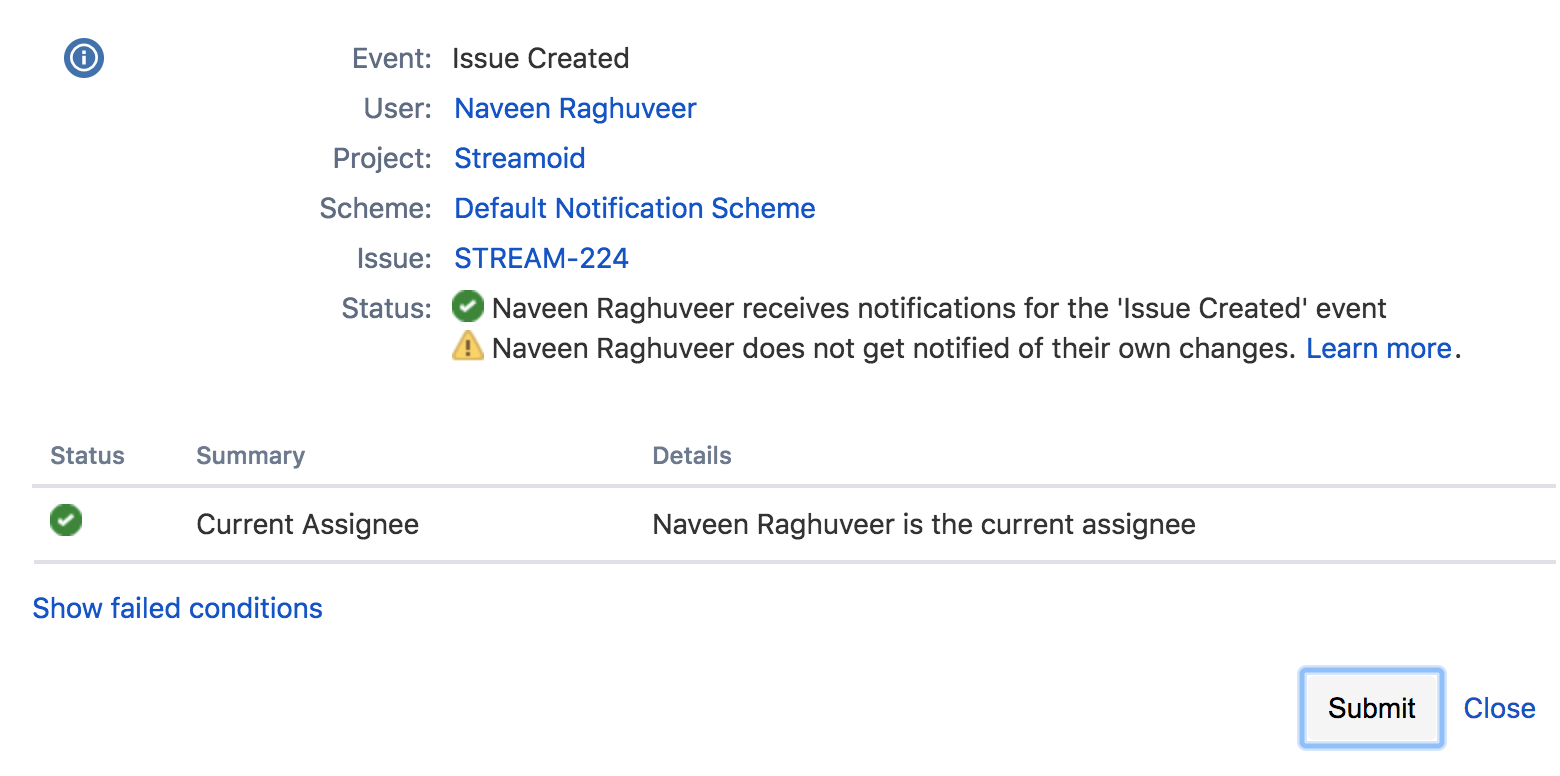Image resolution: width=1560 pixels, height=776 pixels.
Task: Show failed conditions
Action: [x=178, y=608]
